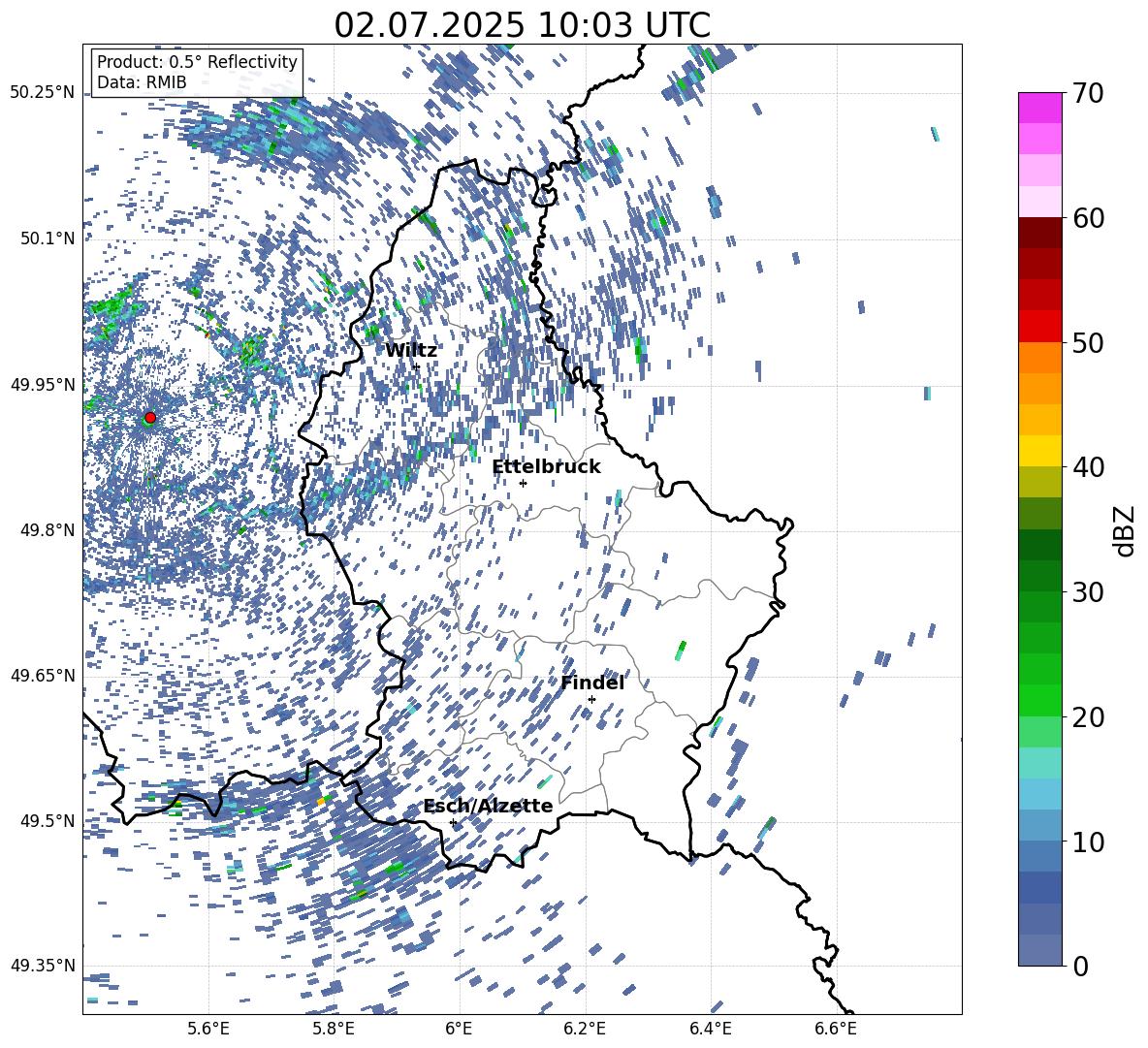Click the longitude label 5.8°E
This screenshot has width=1148, height=1048.
click(334, 1029)
